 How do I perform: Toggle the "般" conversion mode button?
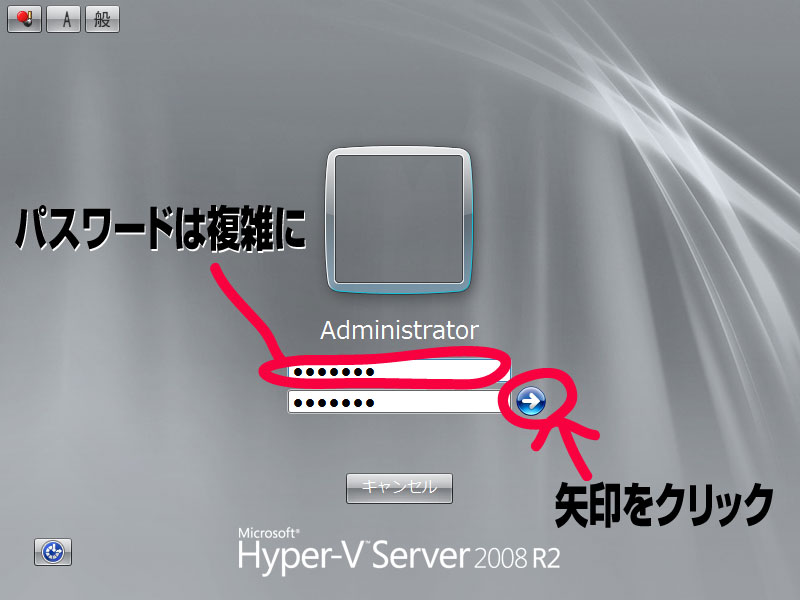click(x=103, y=19)
